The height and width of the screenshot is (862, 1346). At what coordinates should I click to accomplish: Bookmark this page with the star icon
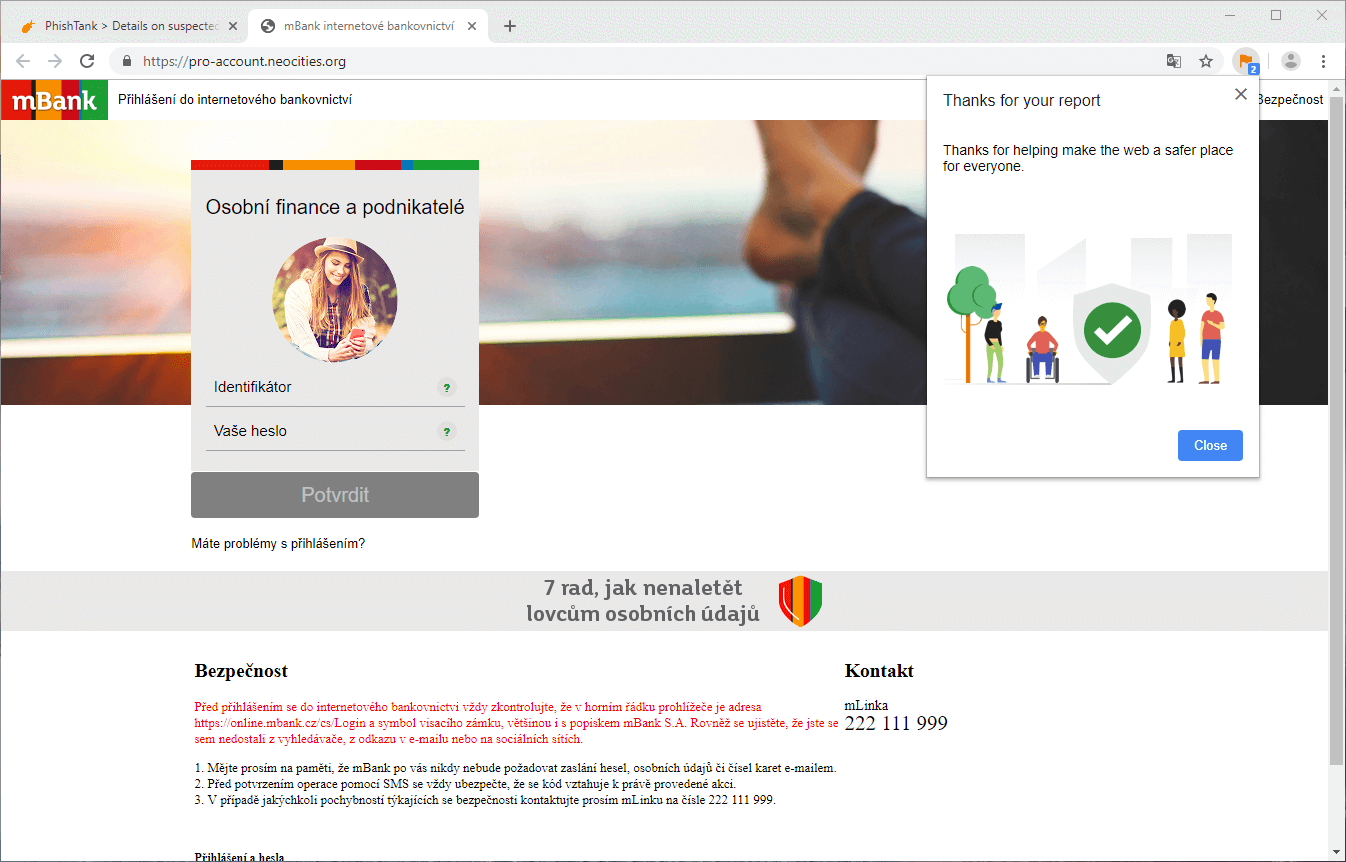point(1206,61)
